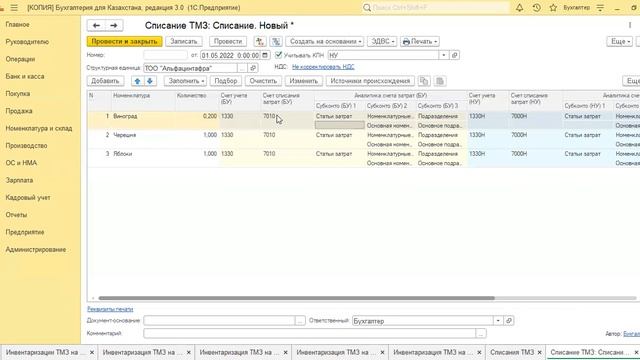640x360 pixels.
Task: Toggle the Учитывать КПН checkbox
Action: [x=279, y=55]
